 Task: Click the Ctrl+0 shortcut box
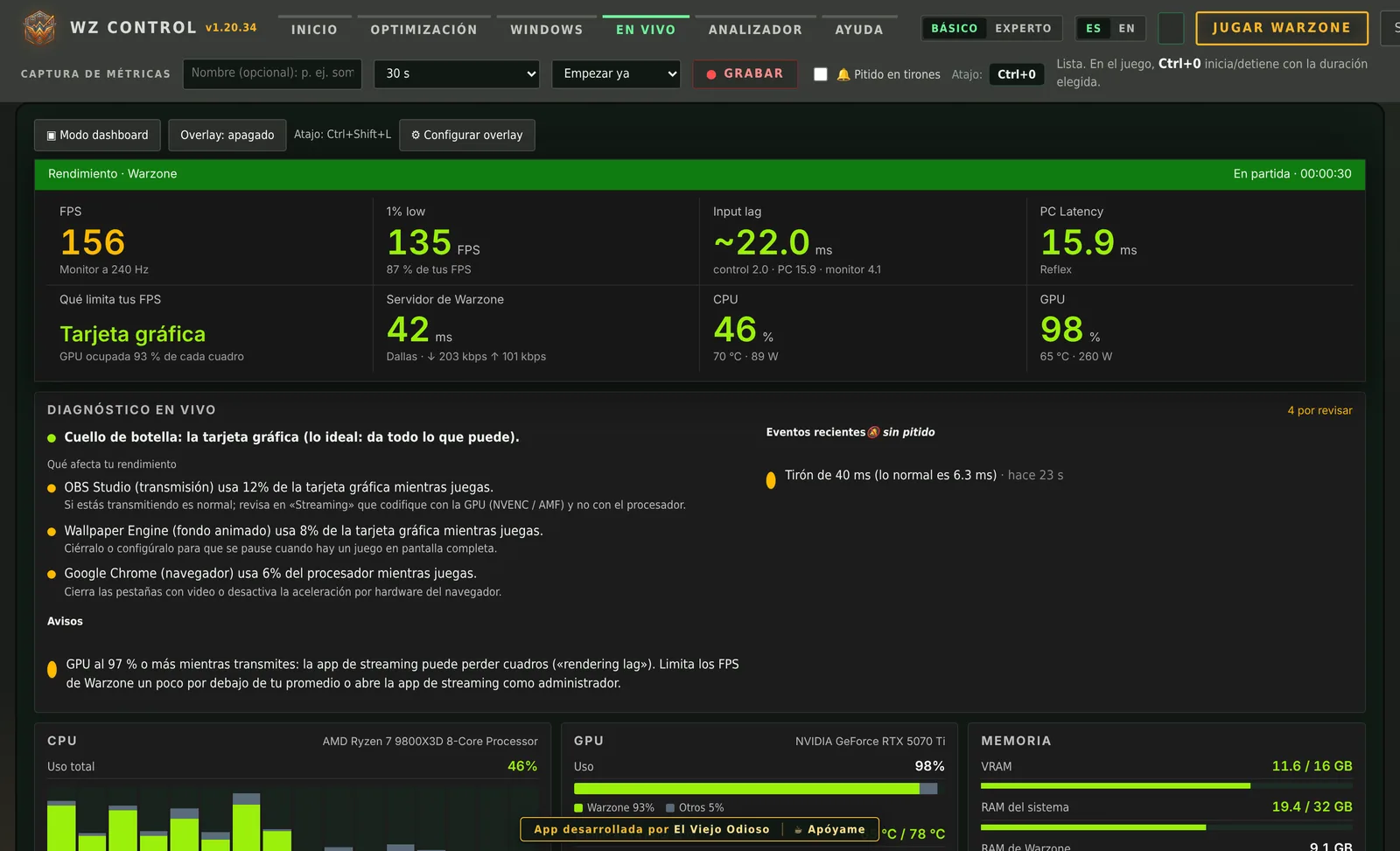[x=1017, y=74]
